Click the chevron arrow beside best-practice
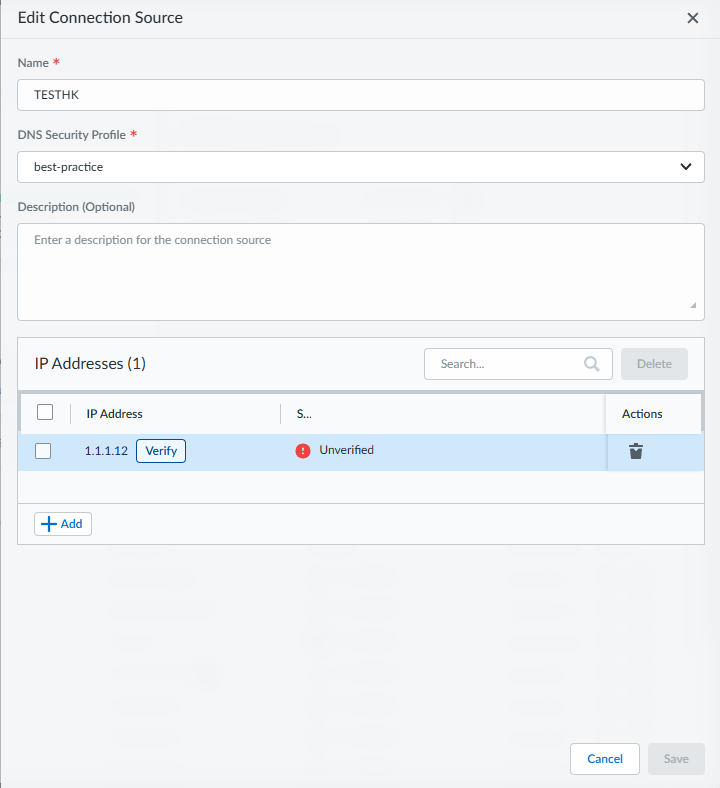The image size is (720, 788). (x=685, y=167)
